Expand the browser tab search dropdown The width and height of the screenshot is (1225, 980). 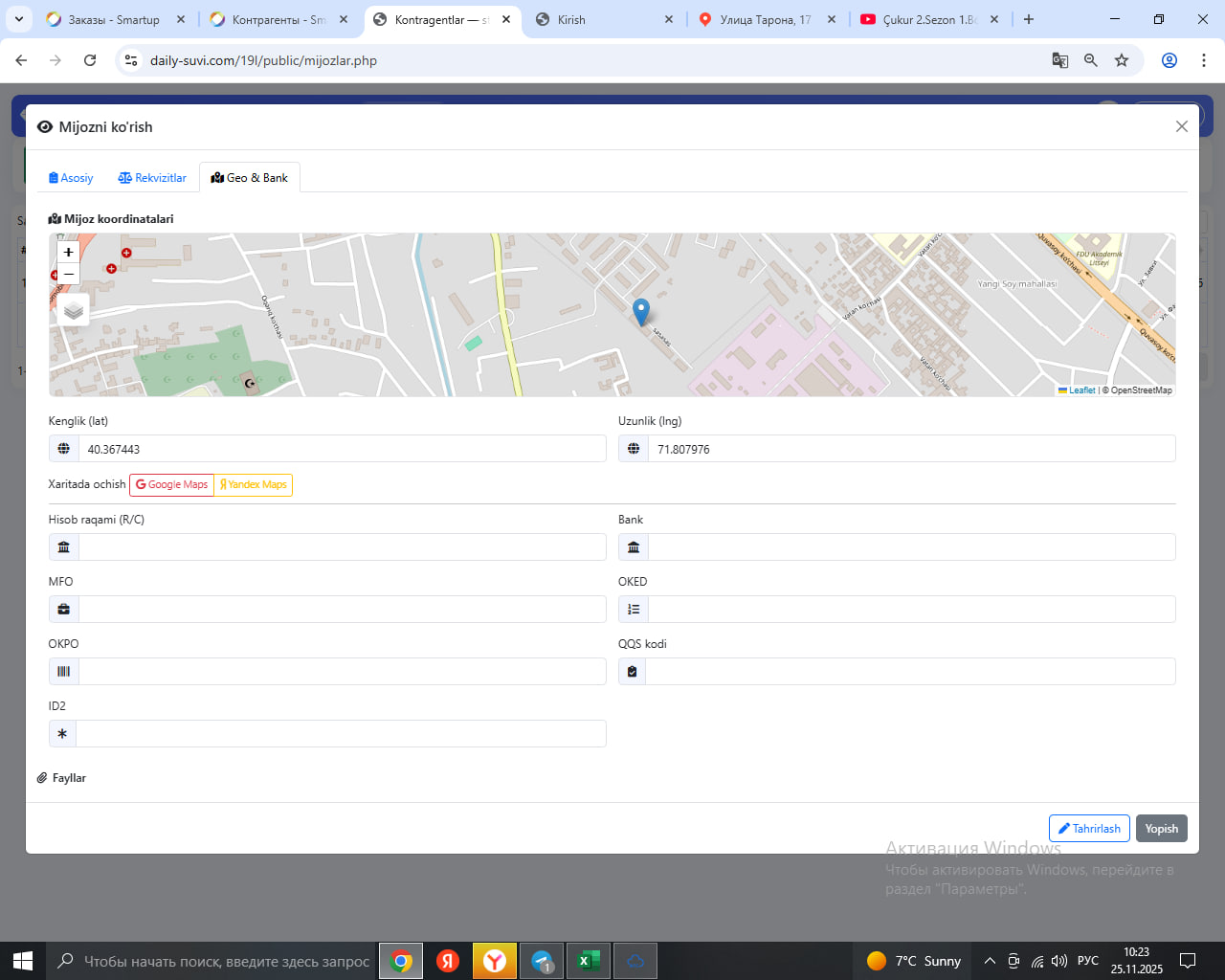[x=19, y=19]
